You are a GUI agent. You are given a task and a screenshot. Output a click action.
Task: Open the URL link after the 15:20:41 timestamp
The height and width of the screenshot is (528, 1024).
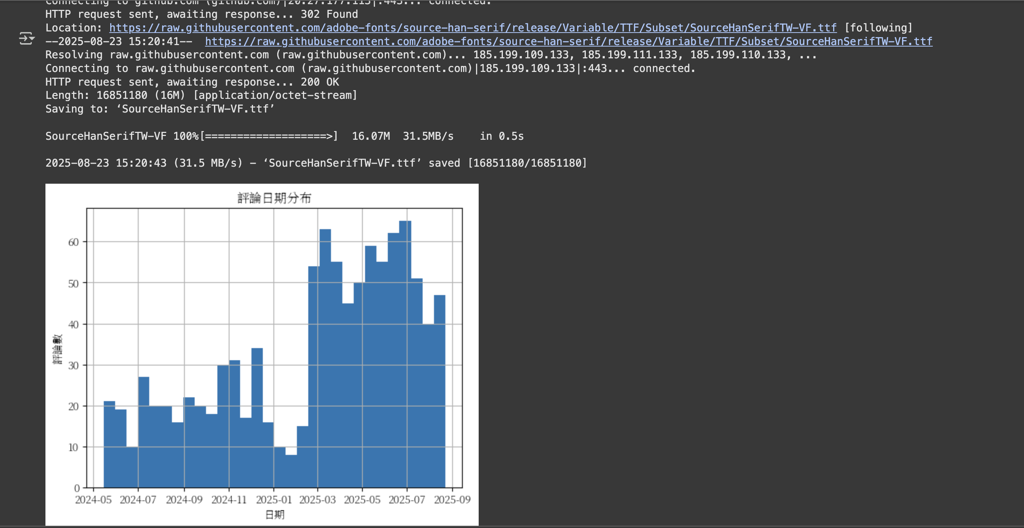click(x=569, y=41)
